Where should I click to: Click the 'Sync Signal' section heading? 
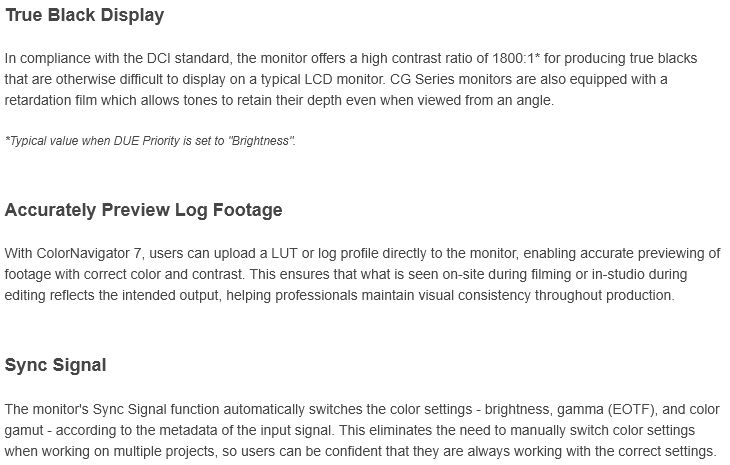click(x=55, y=365)
